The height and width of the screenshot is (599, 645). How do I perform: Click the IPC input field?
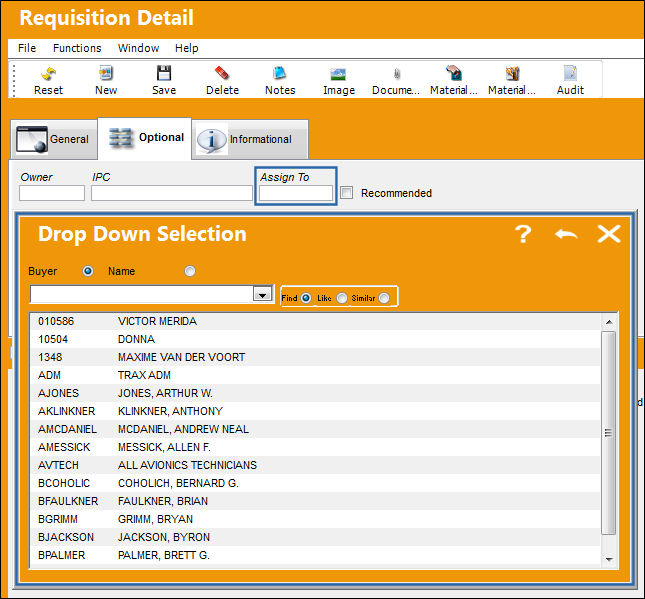pos(172,193)
